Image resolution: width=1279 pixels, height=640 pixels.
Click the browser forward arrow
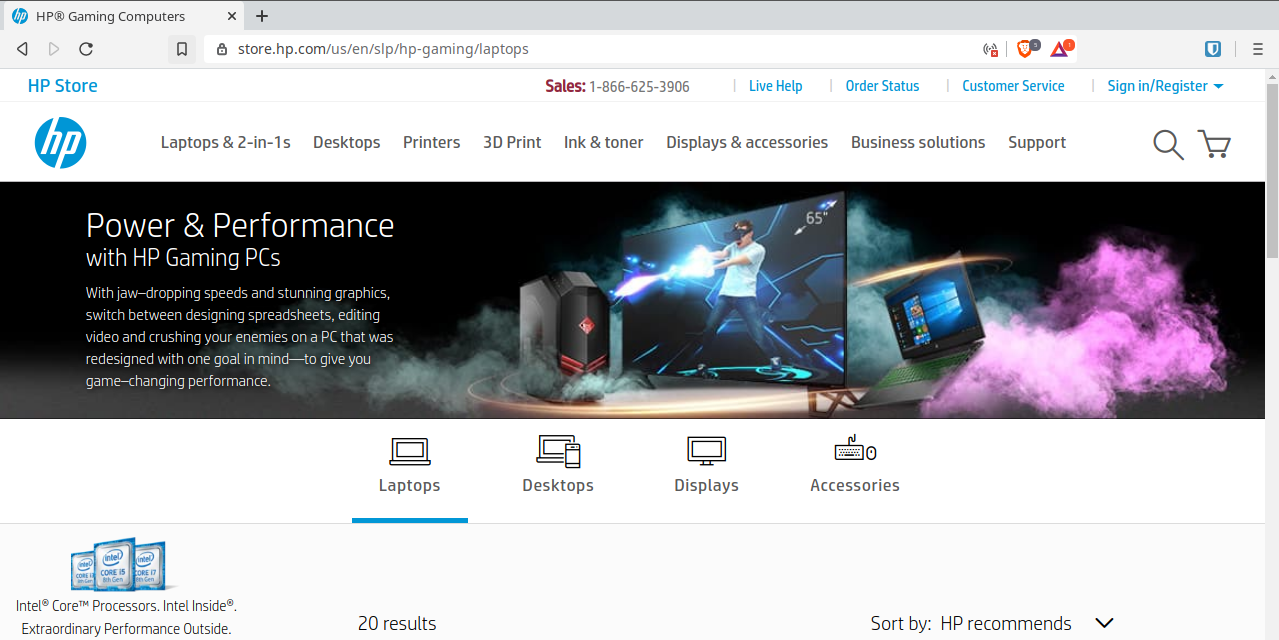tap(54, 49)
